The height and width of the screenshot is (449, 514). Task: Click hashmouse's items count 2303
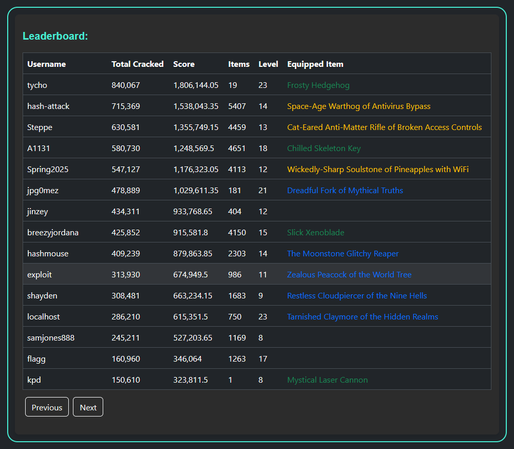(237, 254)
